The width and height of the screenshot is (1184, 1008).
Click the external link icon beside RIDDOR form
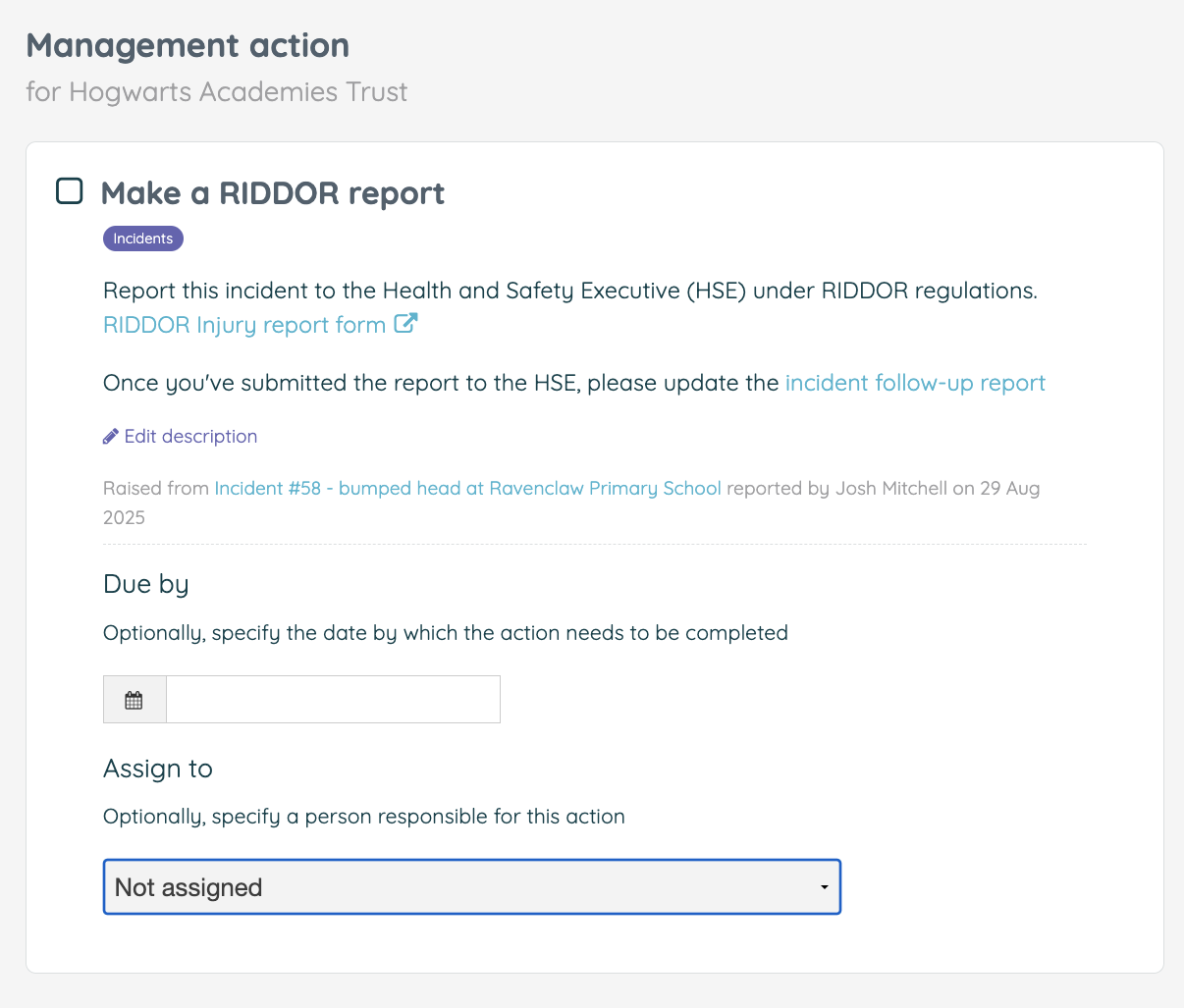[405, 322]
